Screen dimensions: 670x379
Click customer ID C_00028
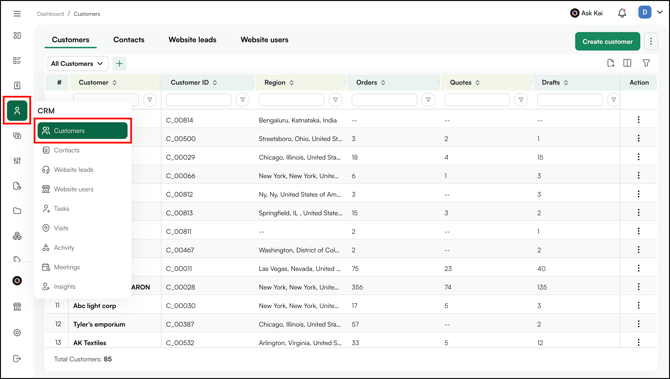coord(180,287)
